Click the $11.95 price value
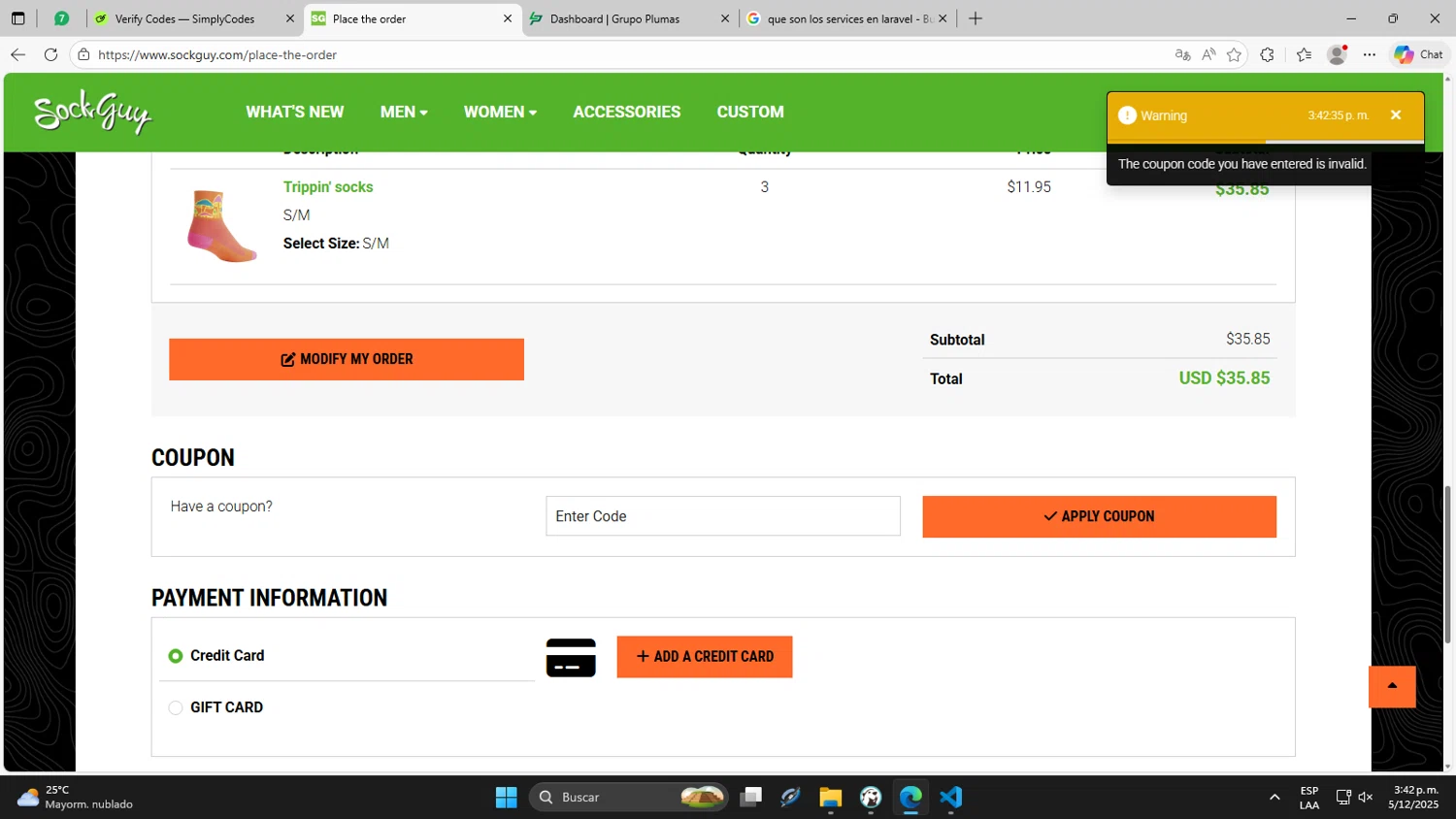The width and height of the screenshot is (1456, 819). tap(1029, 187)
